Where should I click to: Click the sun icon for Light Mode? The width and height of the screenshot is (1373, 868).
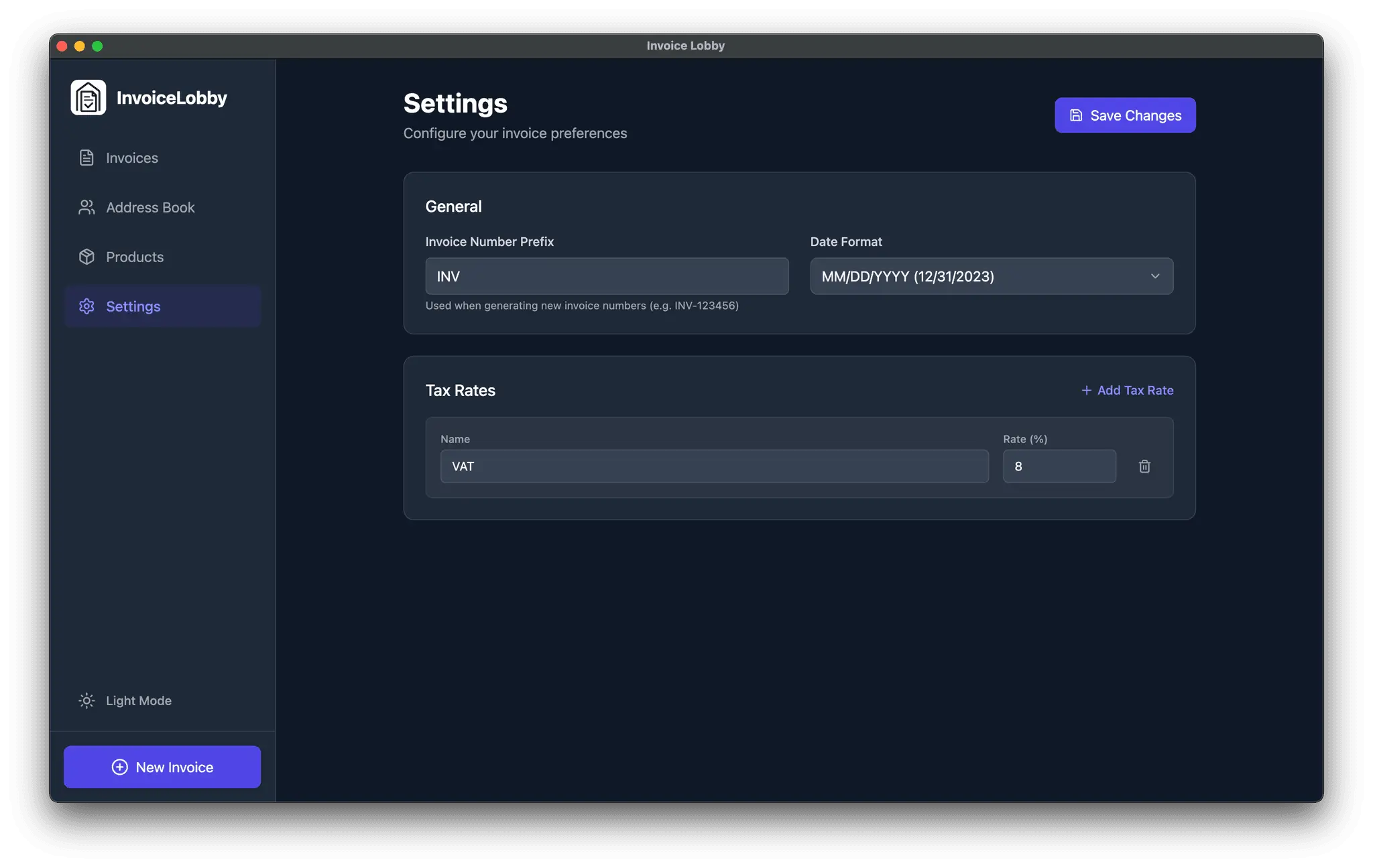[86, 700]
